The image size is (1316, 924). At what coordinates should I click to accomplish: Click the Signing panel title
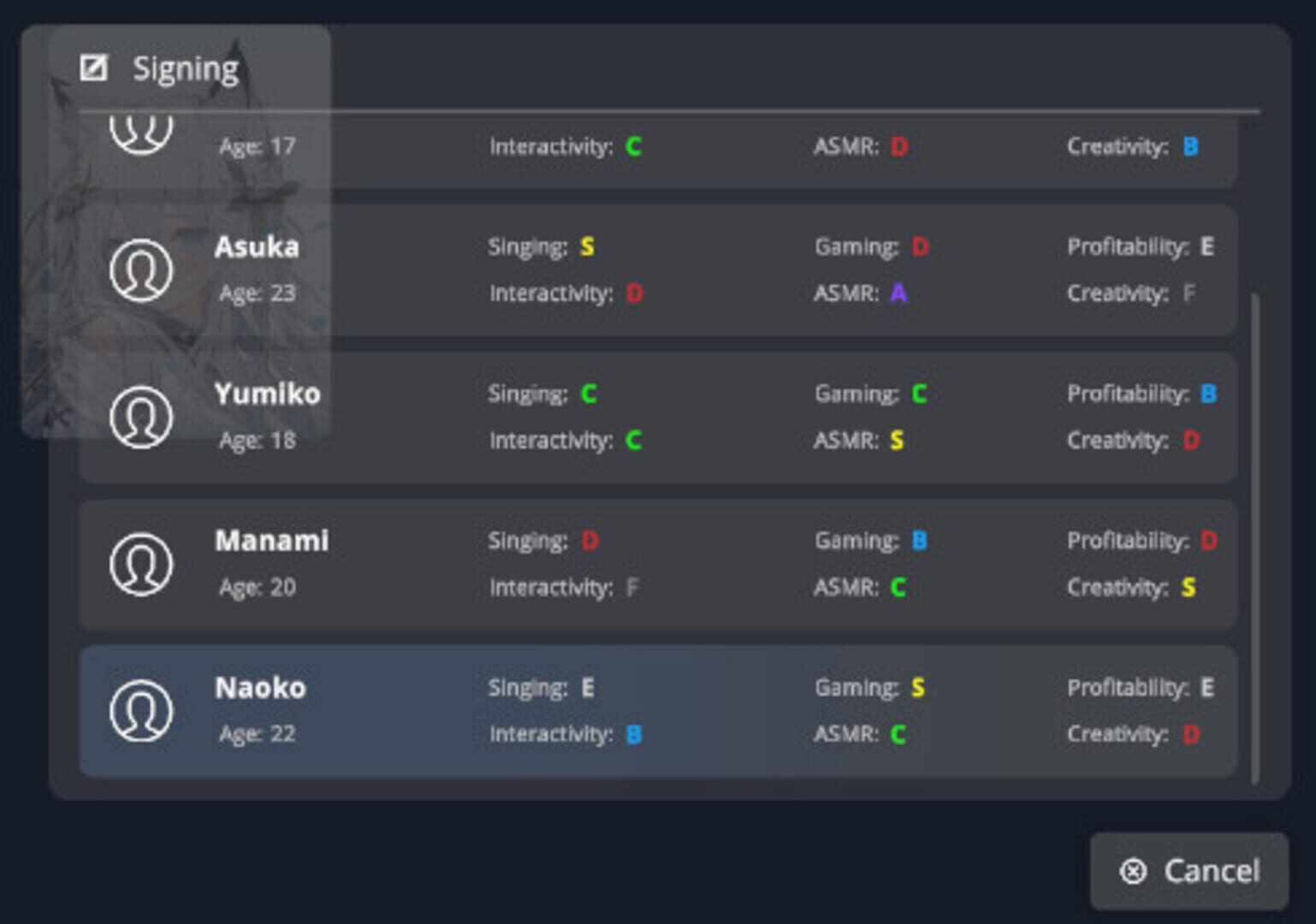(x=185, y=68)
